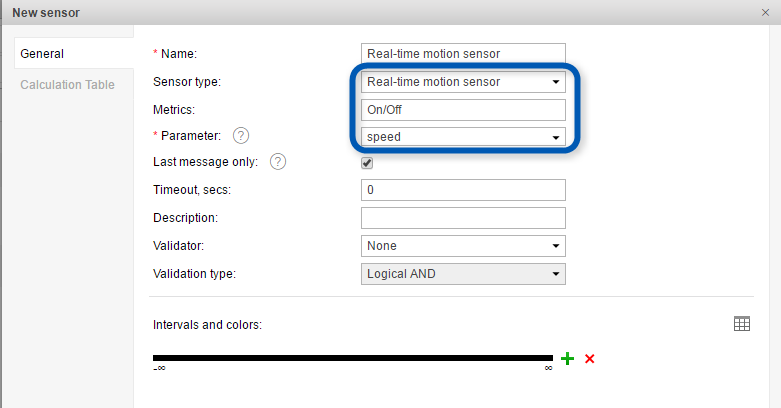
Task: Click the positive infinity marker under the bar
Action: coord(548,369)
